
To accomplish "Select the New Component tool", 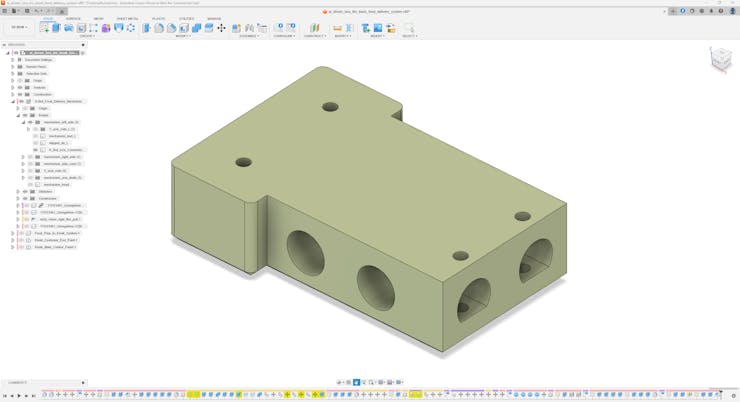I will click(x=236, y=28).
